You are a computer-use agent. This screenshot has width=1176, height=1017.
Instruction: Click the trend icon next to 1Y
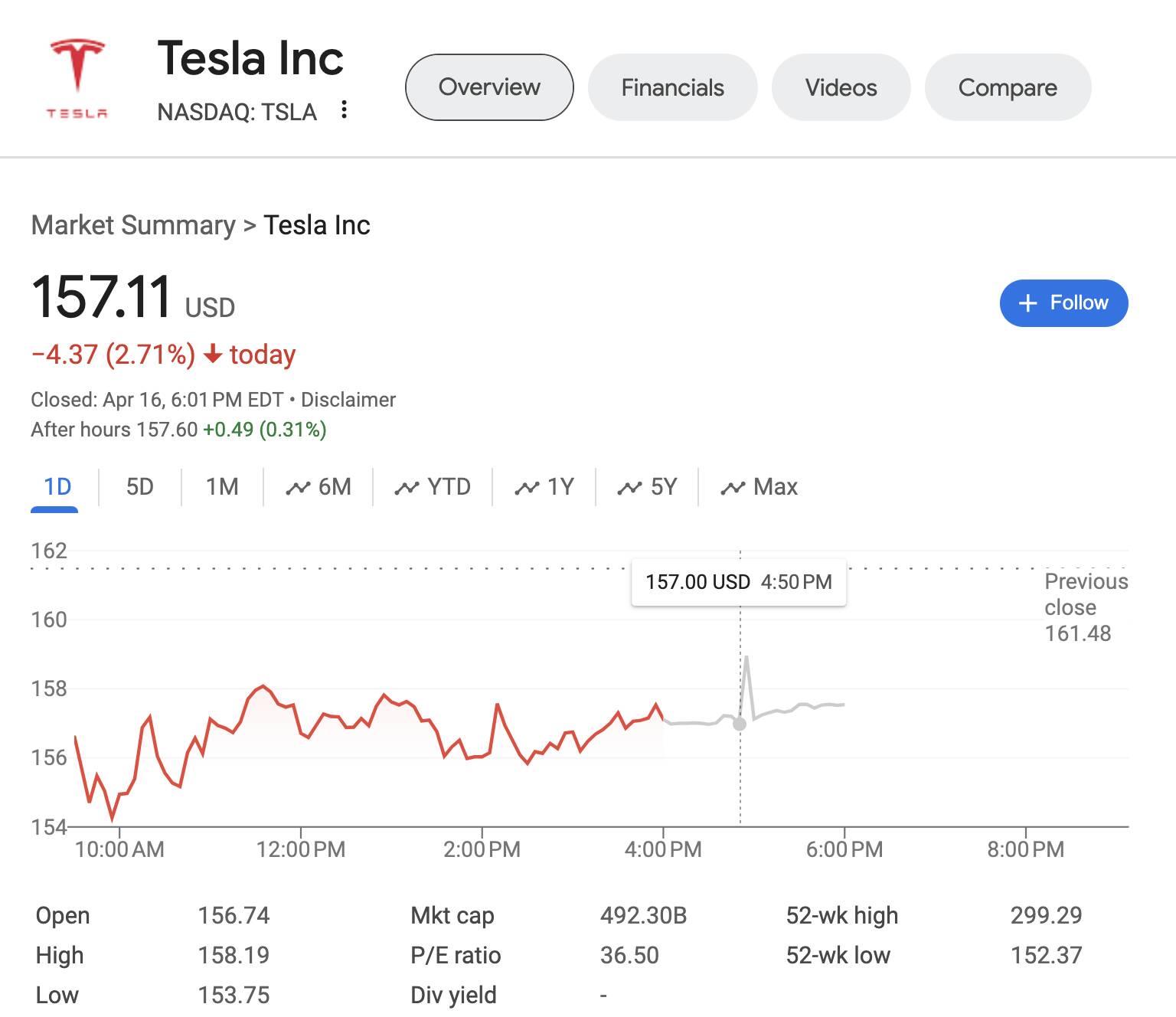[527, 488]
